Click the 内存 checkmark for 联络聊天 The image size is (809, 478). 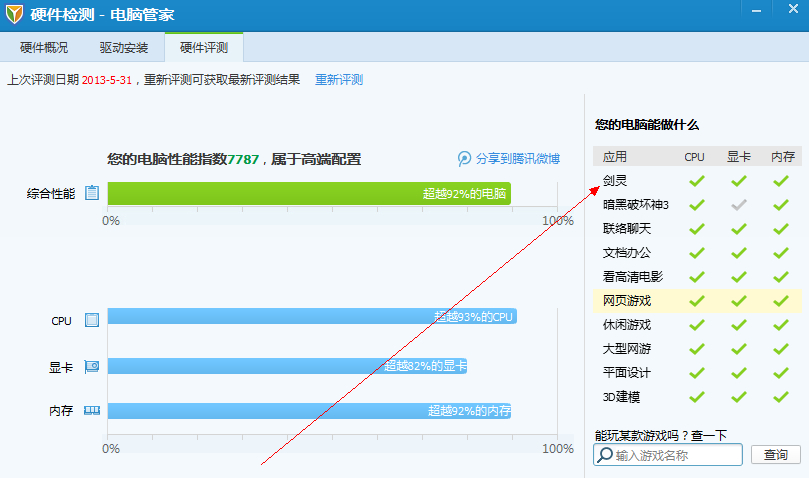(781, 229)
